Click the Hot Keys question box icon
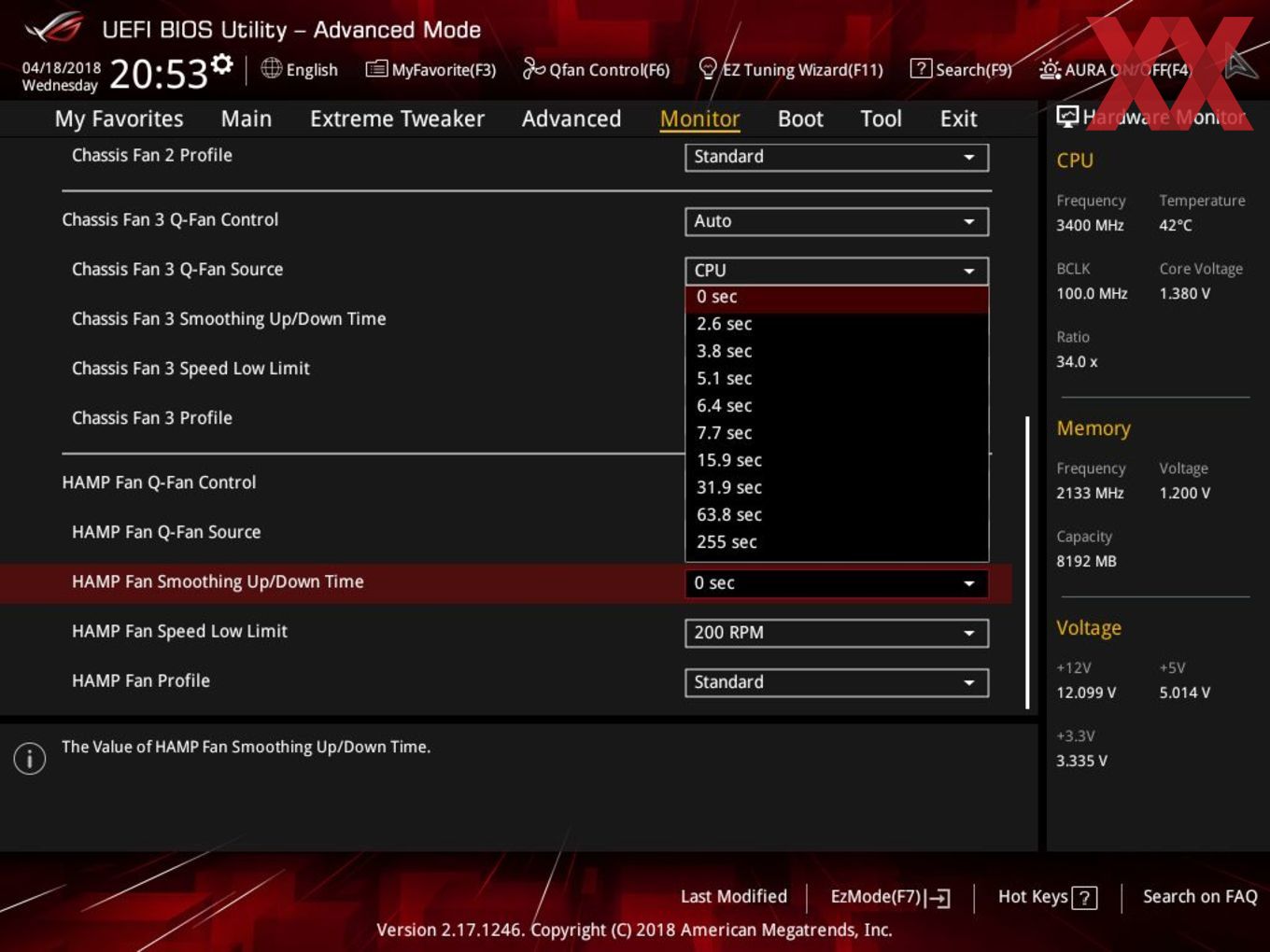Viewport: 1270px width, 952px height. coord(1084,898)
